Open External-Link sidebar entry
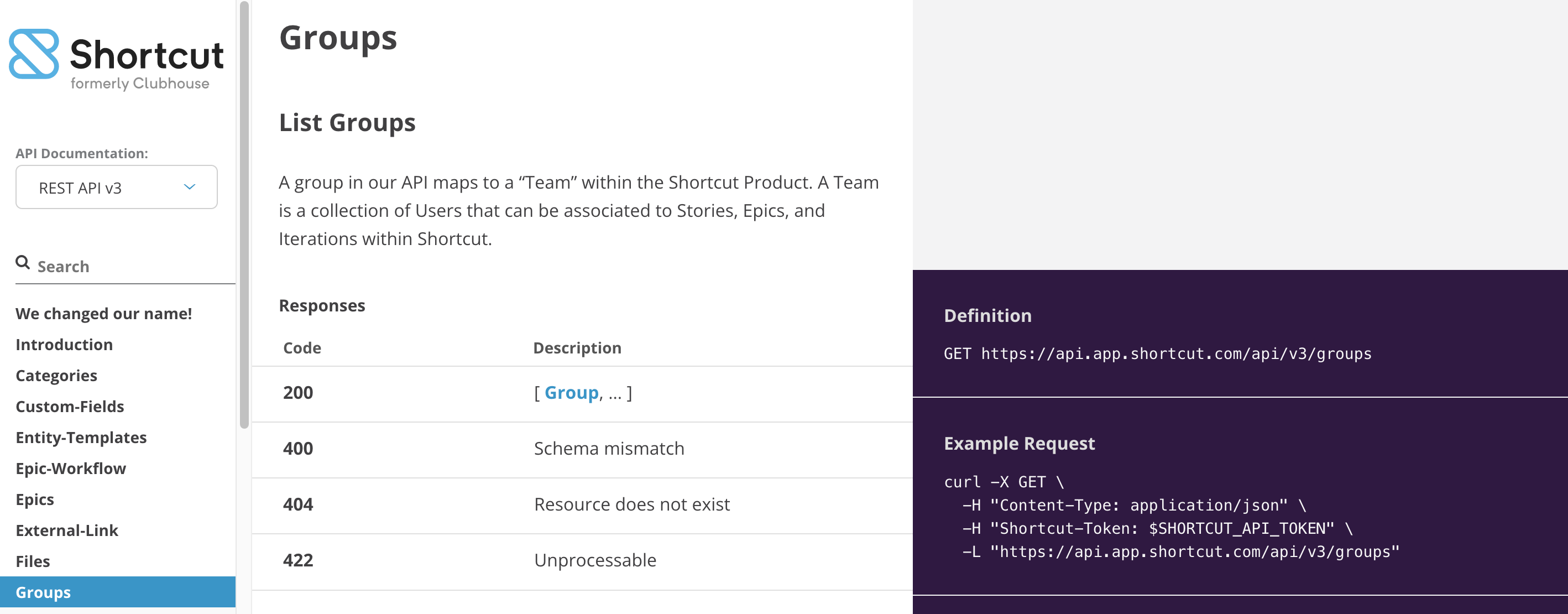Image resolution: width=1568 pixels, height=614 pixels. (x=66, y=530)
